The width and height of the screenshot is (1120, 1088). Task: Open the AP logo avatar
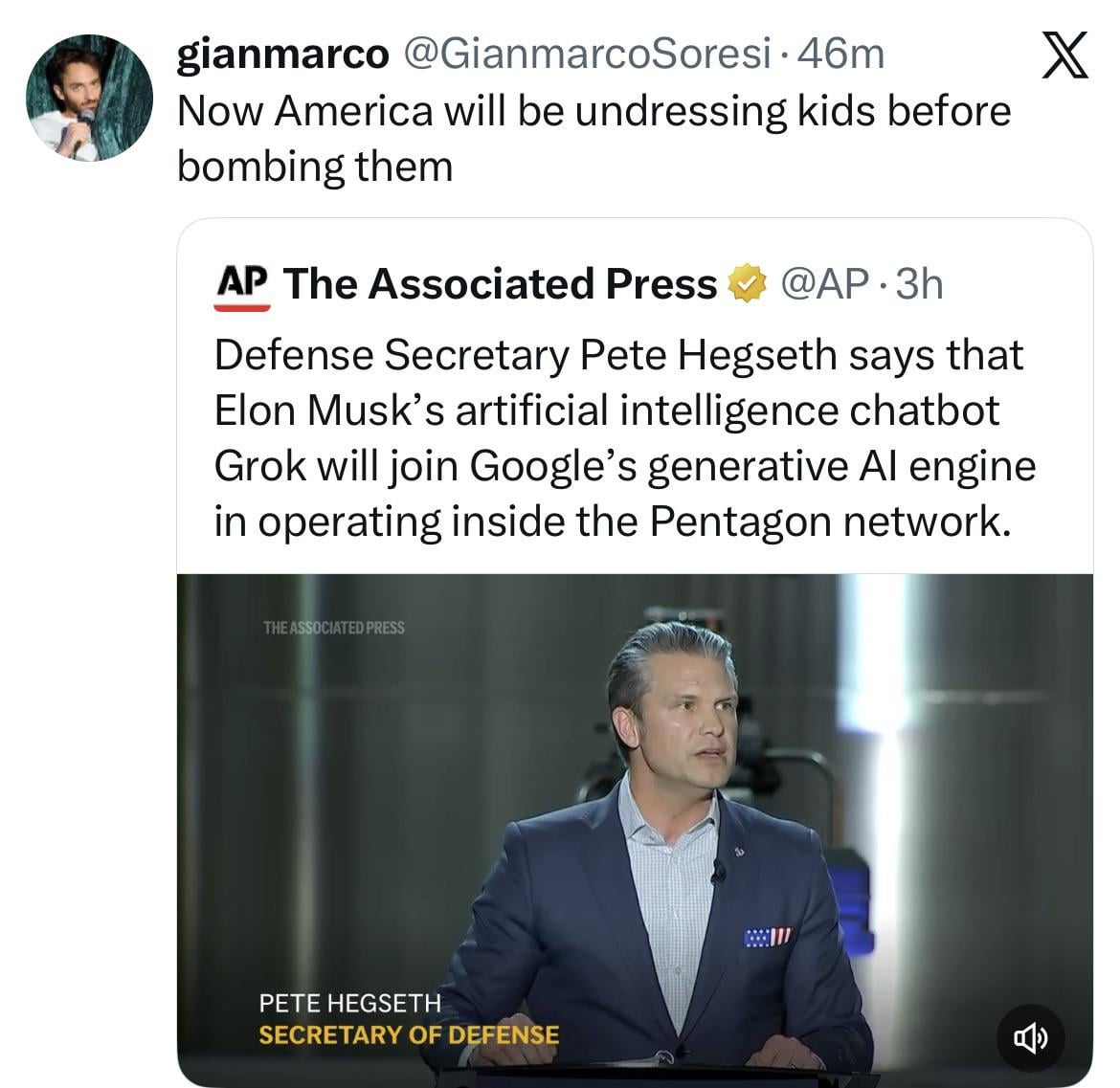[x=241, y=284]
